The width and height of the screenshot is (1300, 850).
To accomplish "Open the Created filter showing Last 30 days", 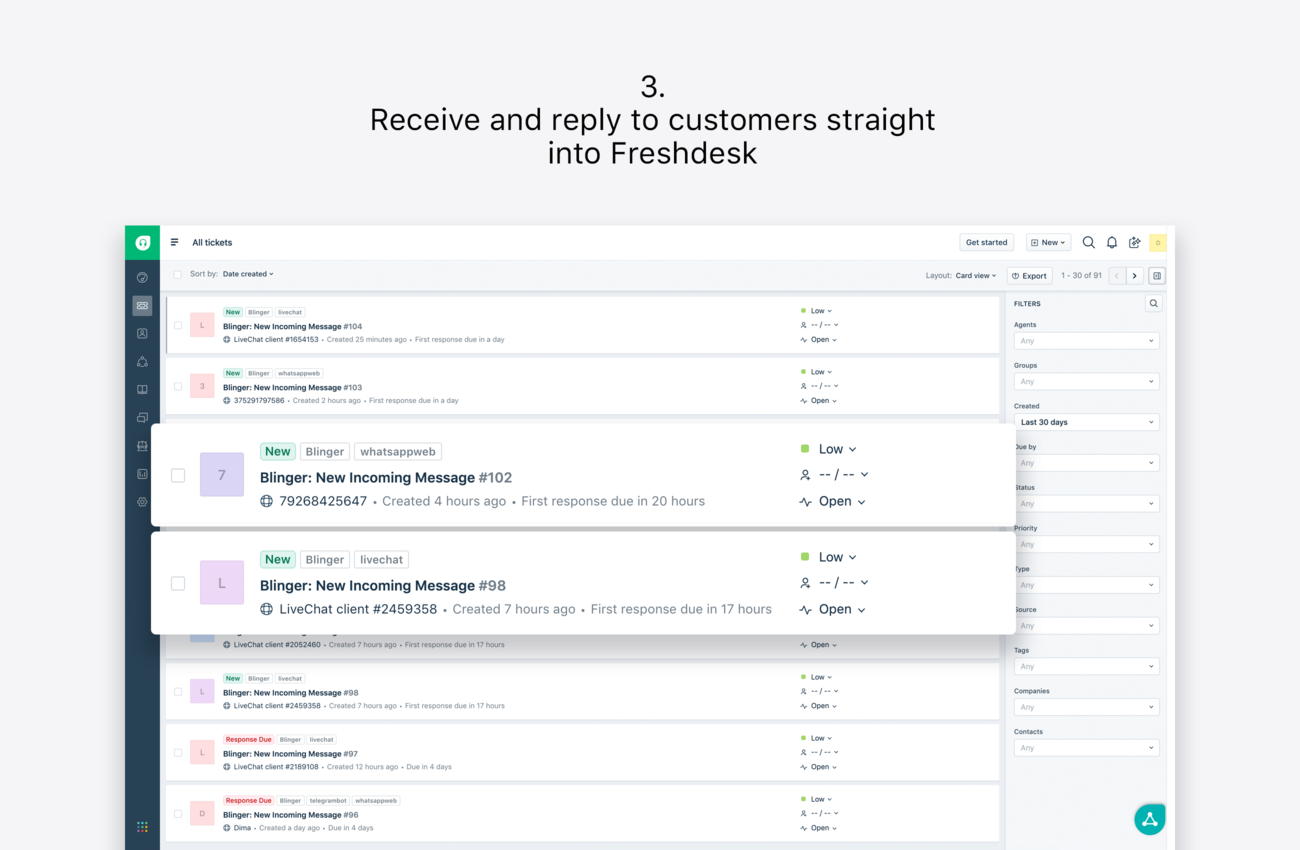I will [x=1086, y=421].
